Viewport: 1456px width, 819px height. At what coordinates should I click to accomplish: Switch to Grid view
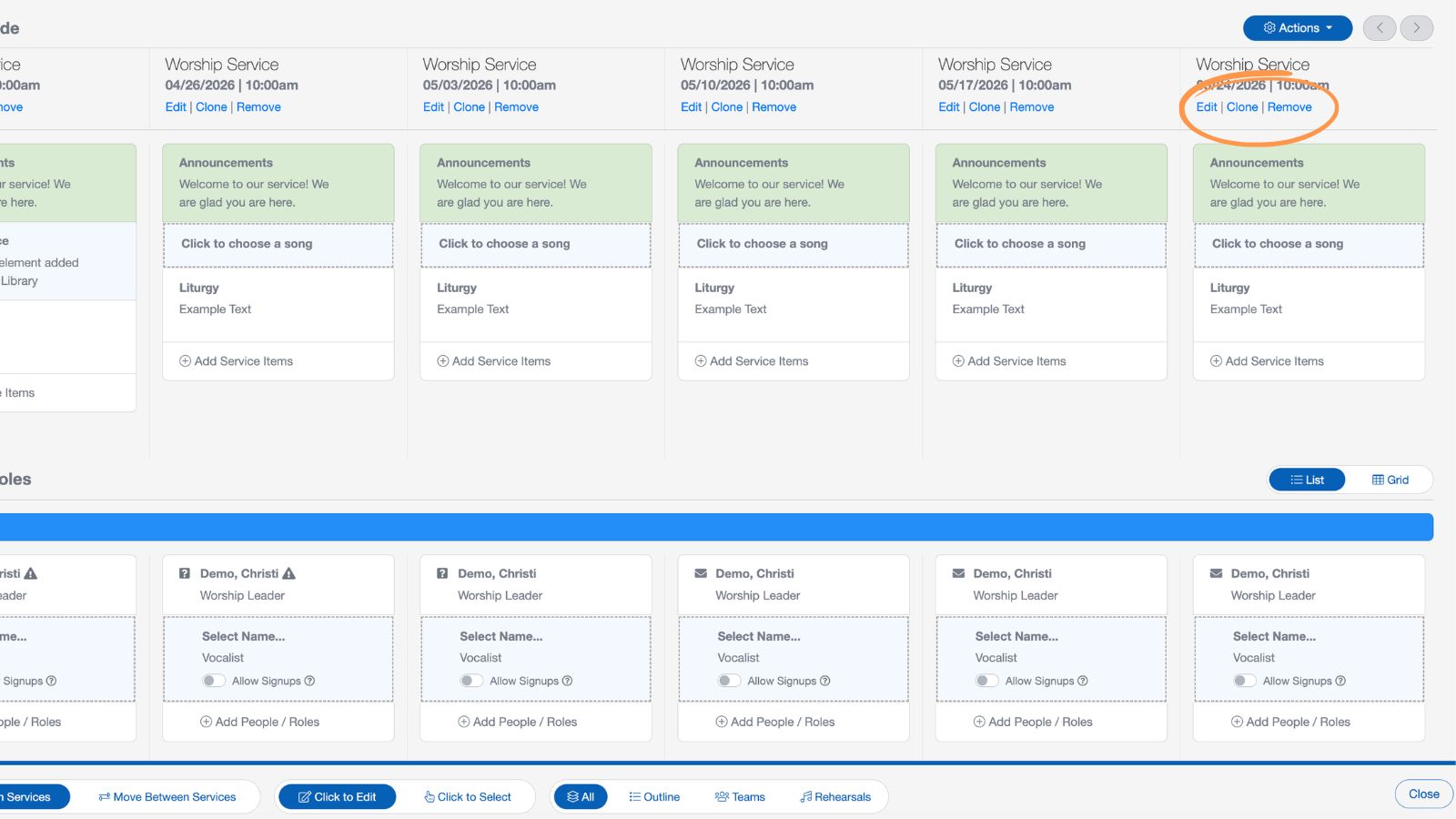coord(1390,480)
